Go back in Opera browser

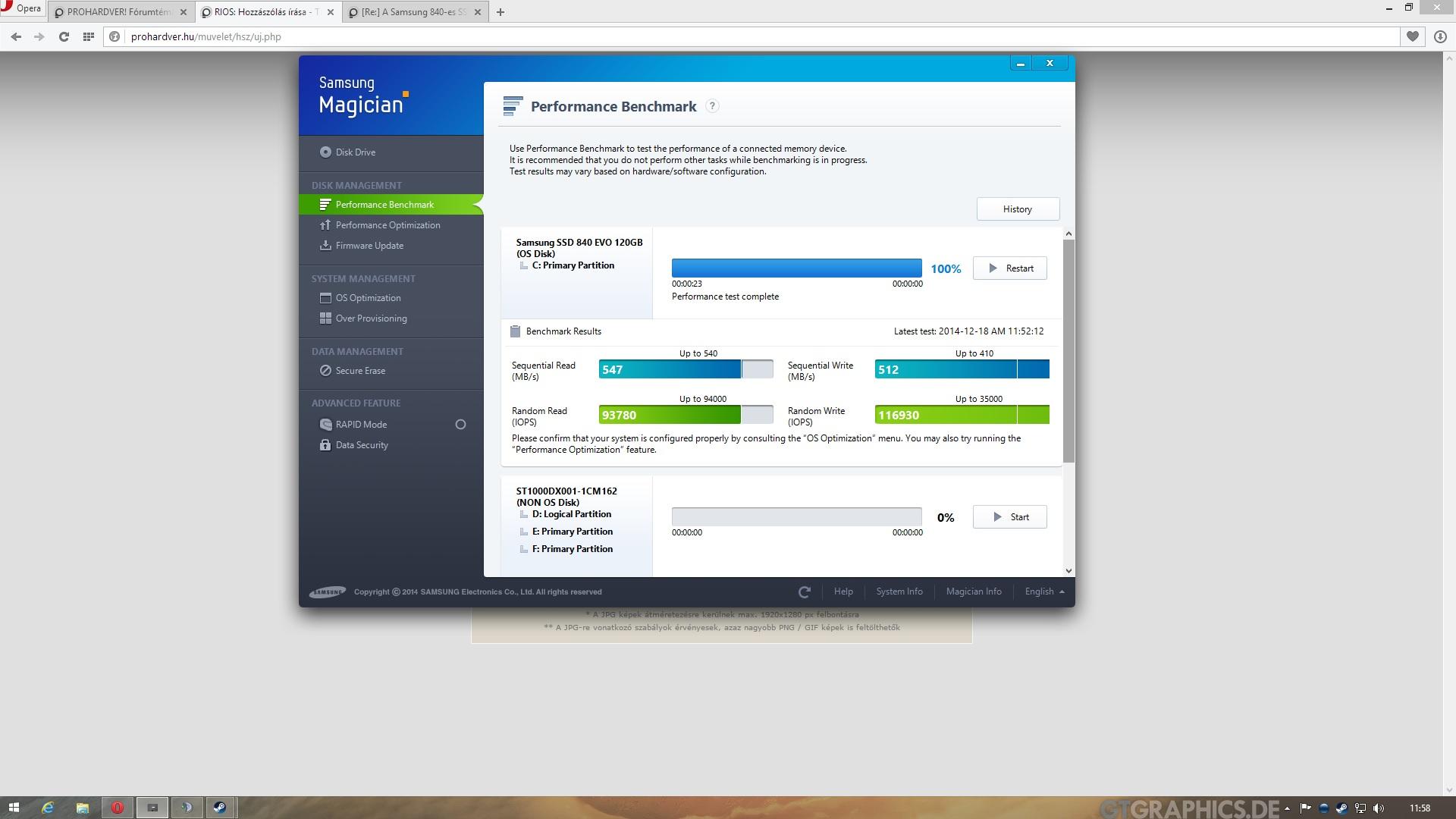(16, 36)
